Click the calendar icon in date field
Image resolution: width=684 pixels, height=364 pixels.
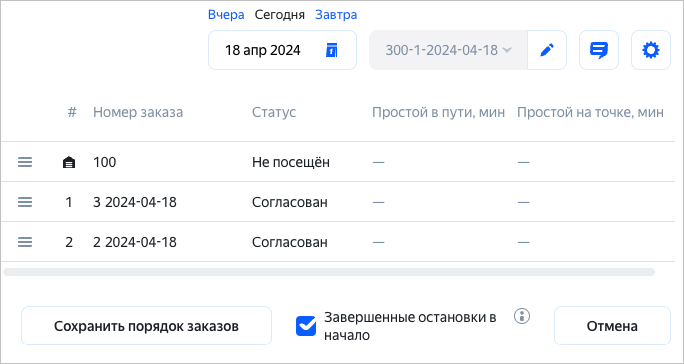[332, 50]
